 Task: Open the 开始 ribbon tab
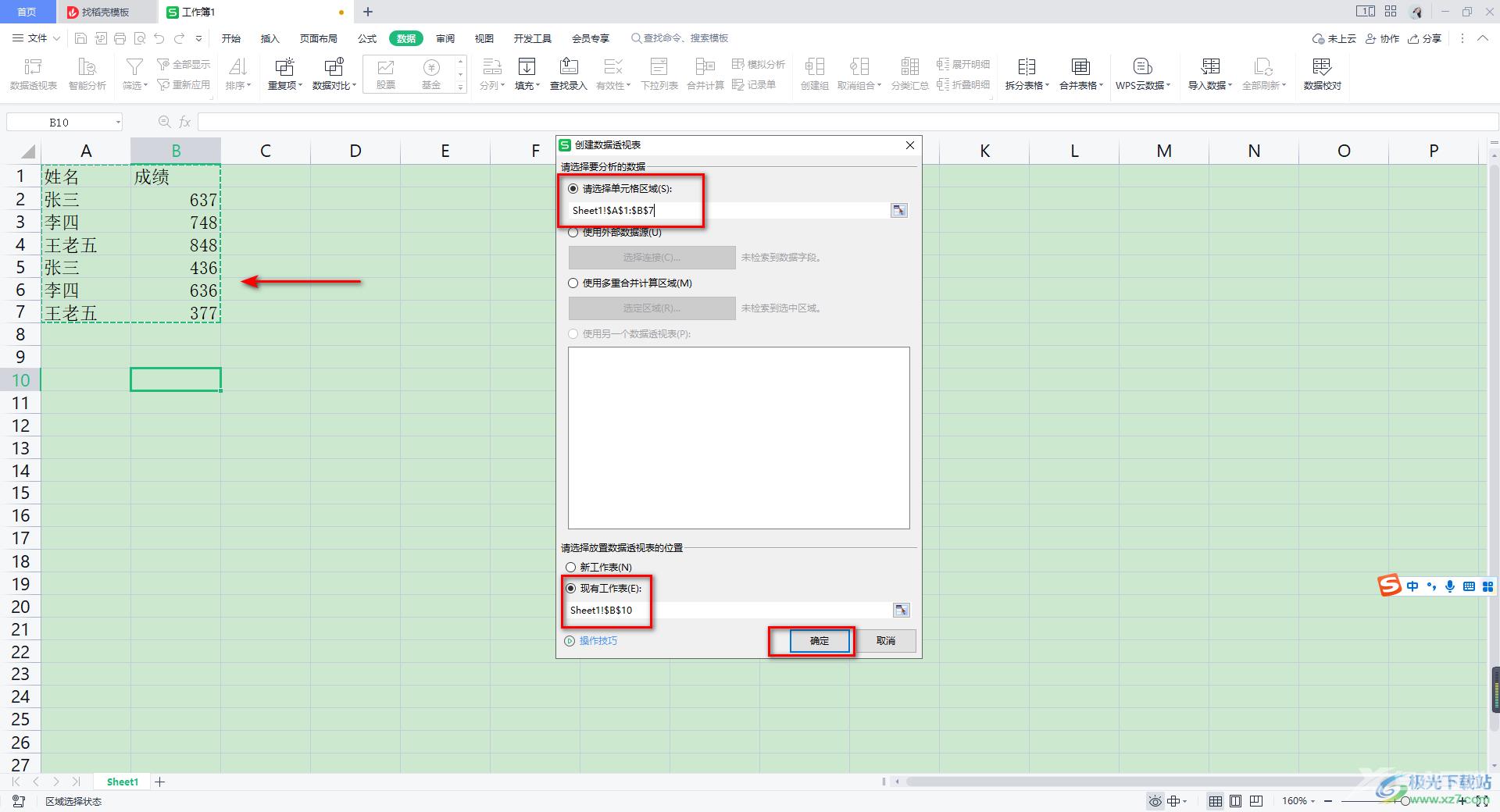231,38
